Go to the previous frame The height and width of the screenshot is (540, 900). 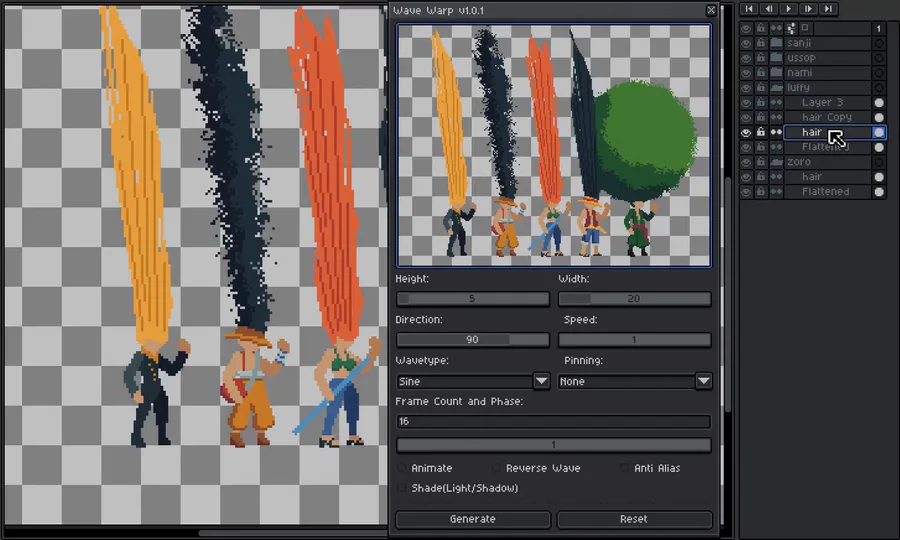769,9
